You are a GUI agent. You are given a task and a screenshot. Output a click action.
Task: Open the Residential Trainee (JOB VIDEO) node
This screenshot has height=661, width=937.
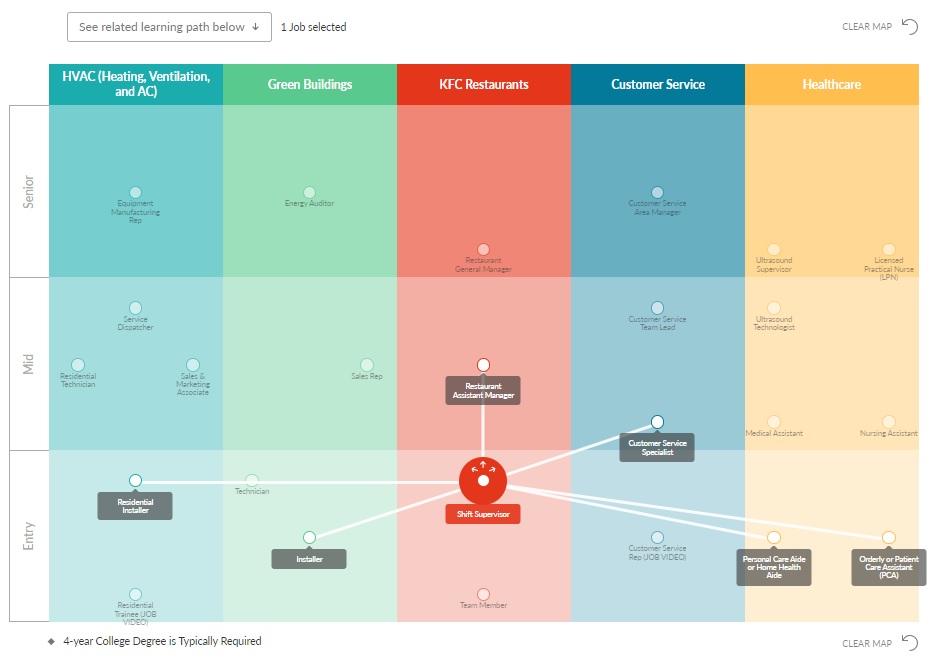point(136,594)
